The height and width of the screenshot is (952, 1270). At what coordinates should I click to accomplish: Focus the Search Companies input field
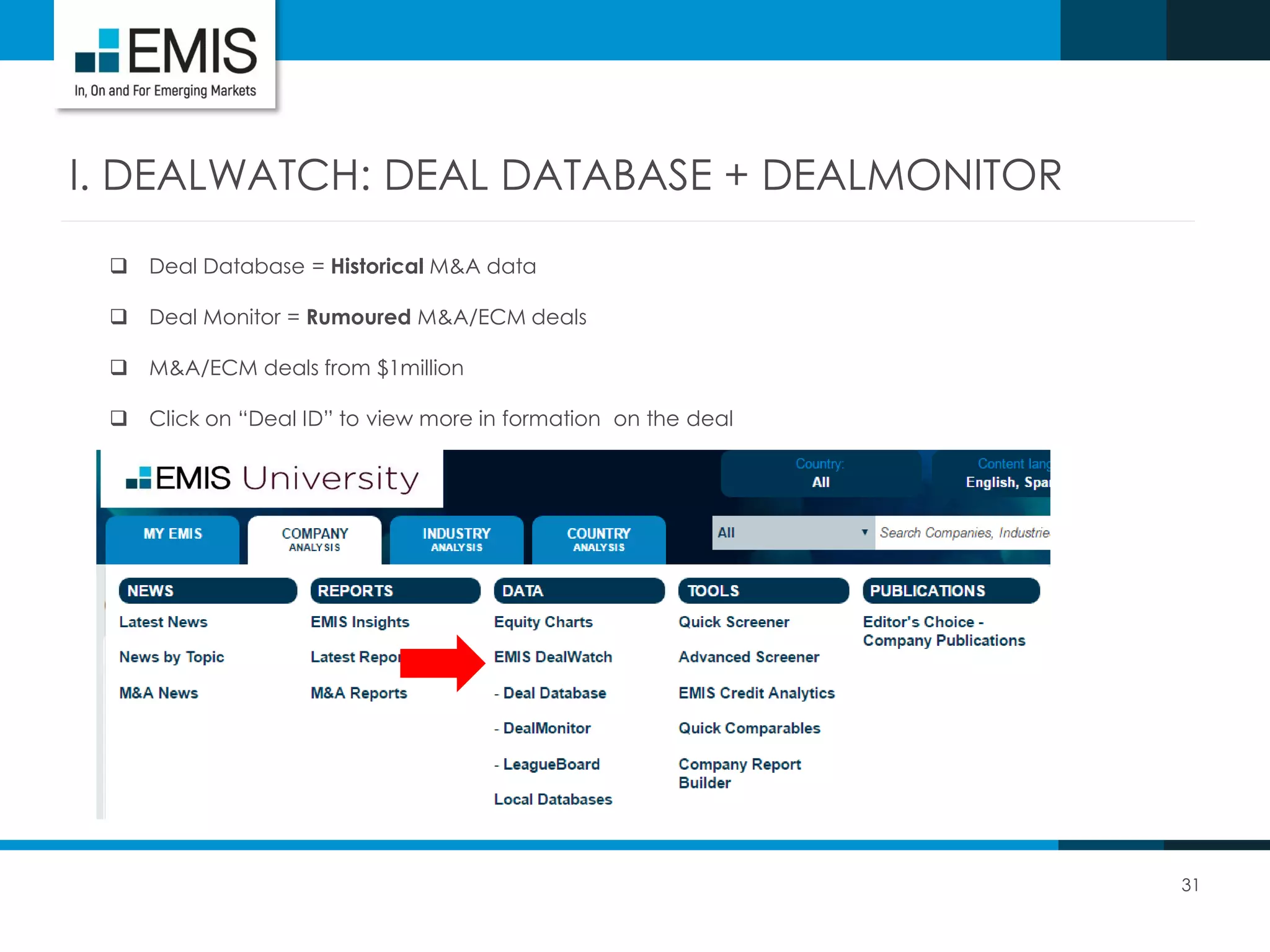963,532
